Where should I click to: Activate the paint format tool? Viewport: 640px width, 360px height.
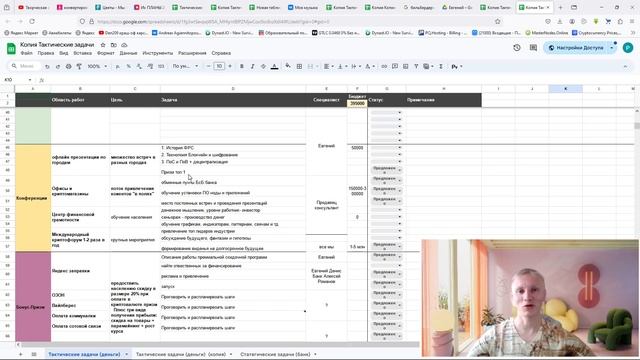(79, 66)
